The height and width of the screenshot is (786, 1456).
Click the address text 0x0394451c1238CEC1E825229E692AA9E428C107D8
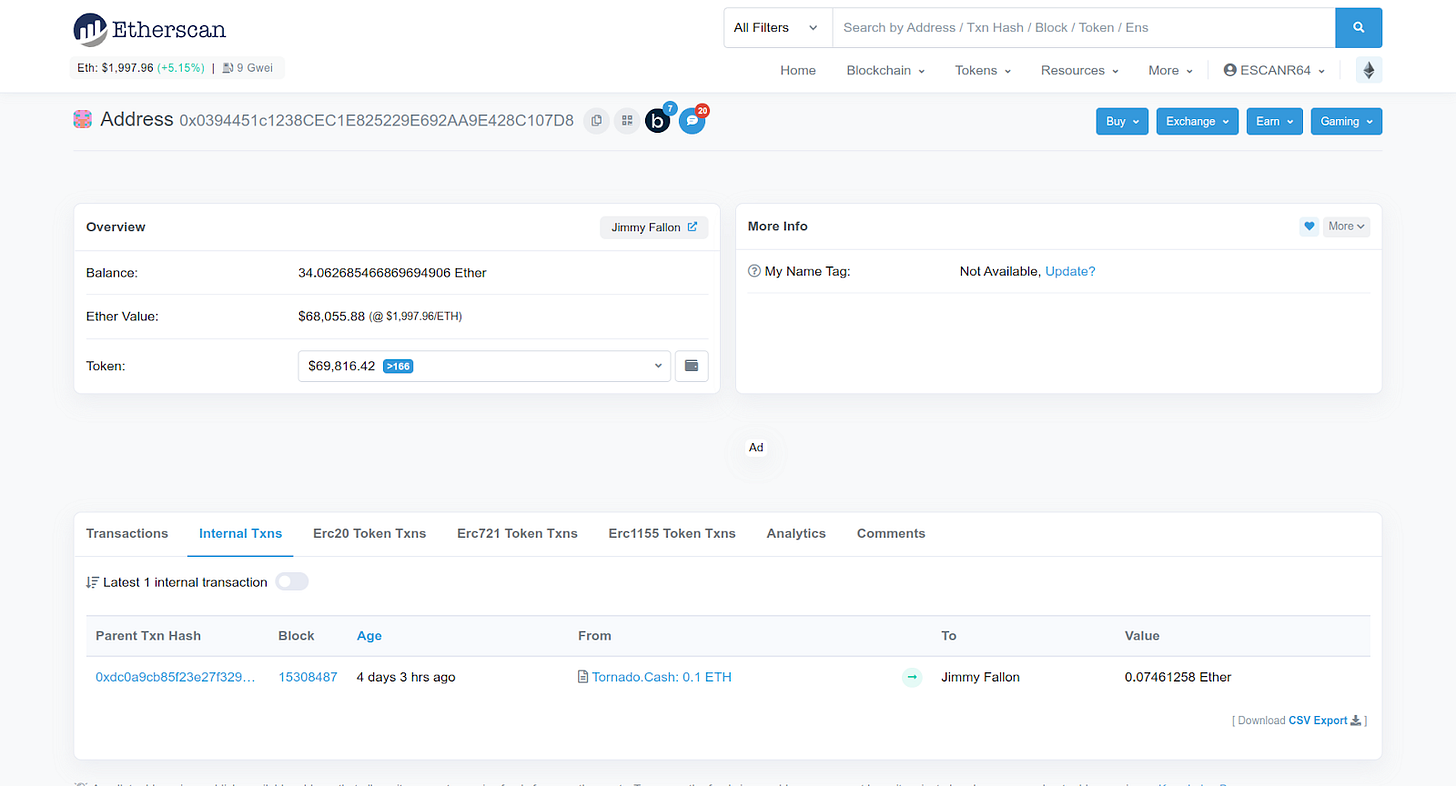click(376, 121)
